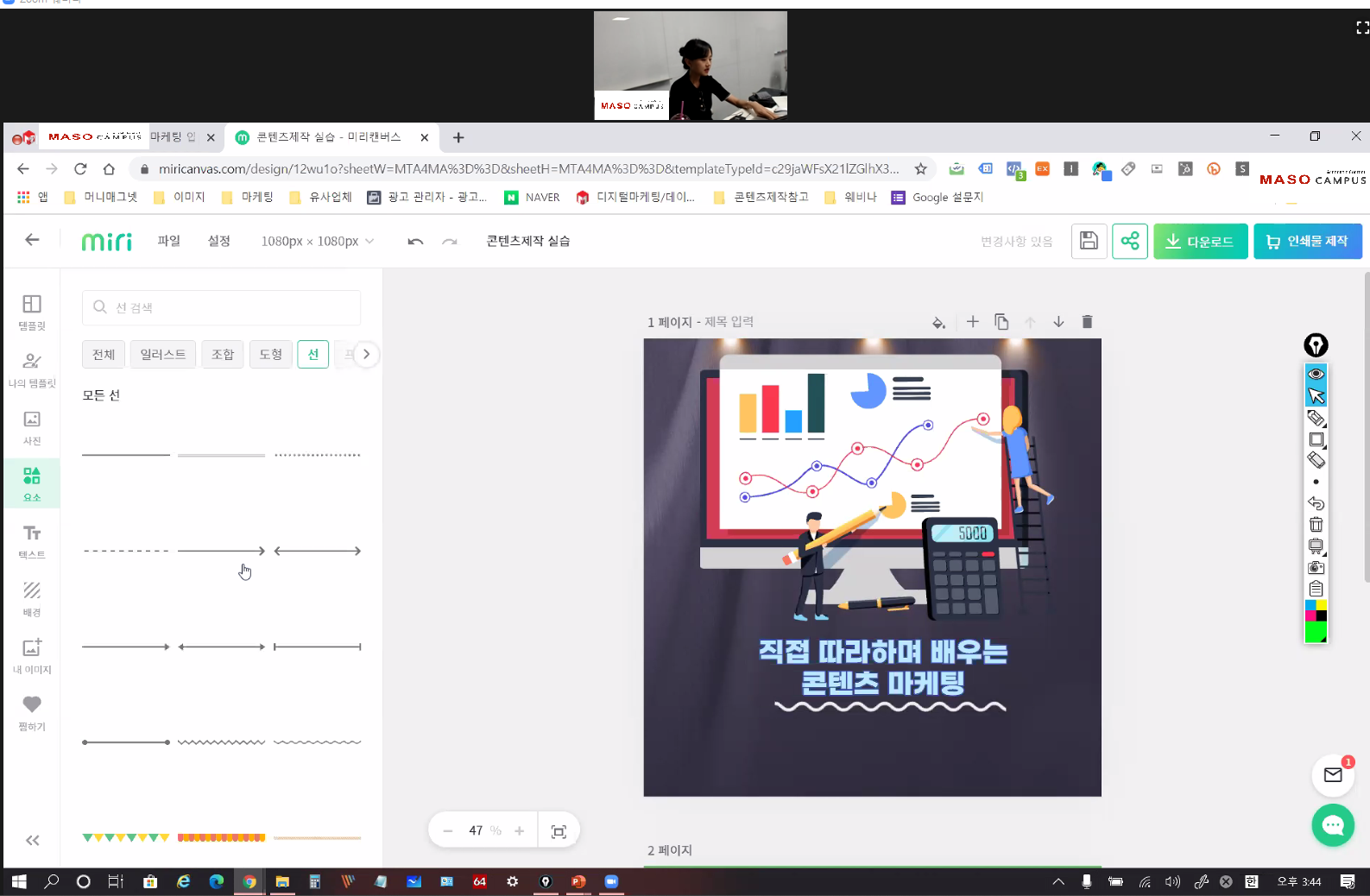Open the 배경 (Background) sidebar panel
This screenshot has height=896, width=1370.
point(32,599)
